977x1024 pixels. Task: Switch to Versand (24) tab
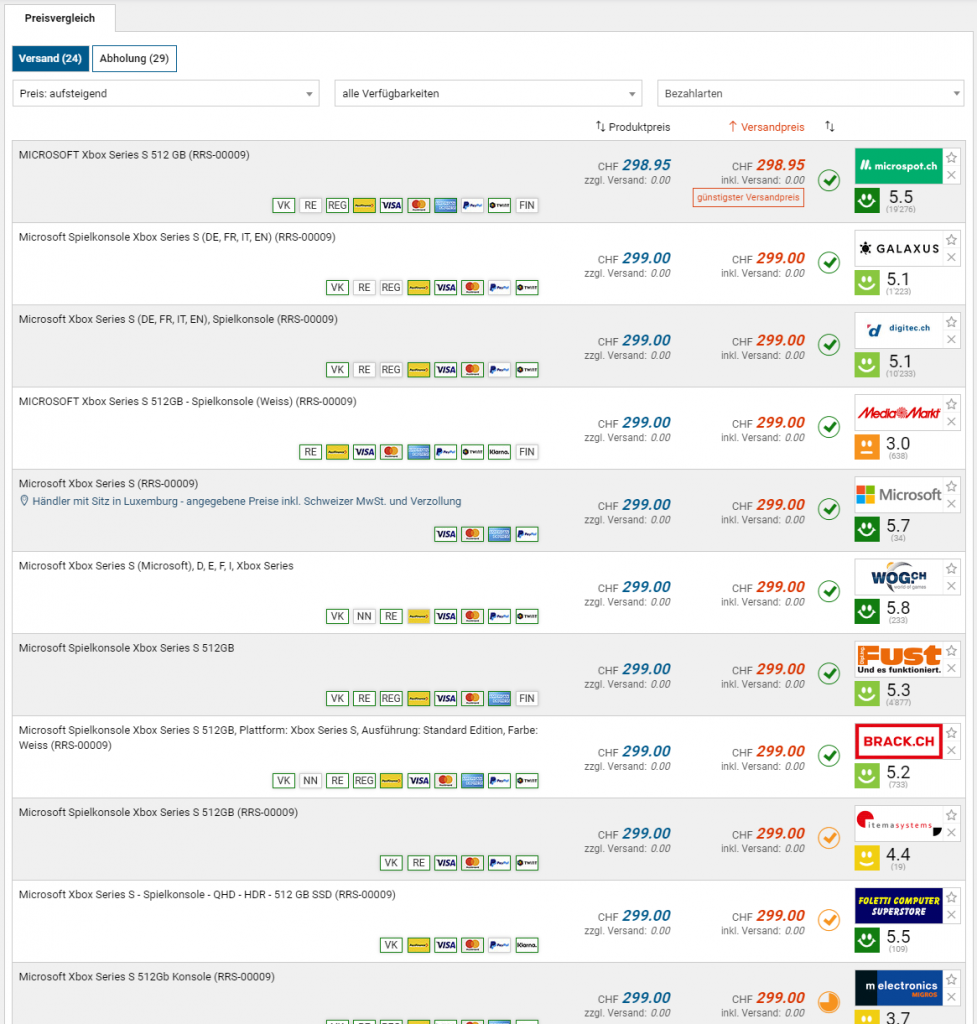click(x=50, y=58)
